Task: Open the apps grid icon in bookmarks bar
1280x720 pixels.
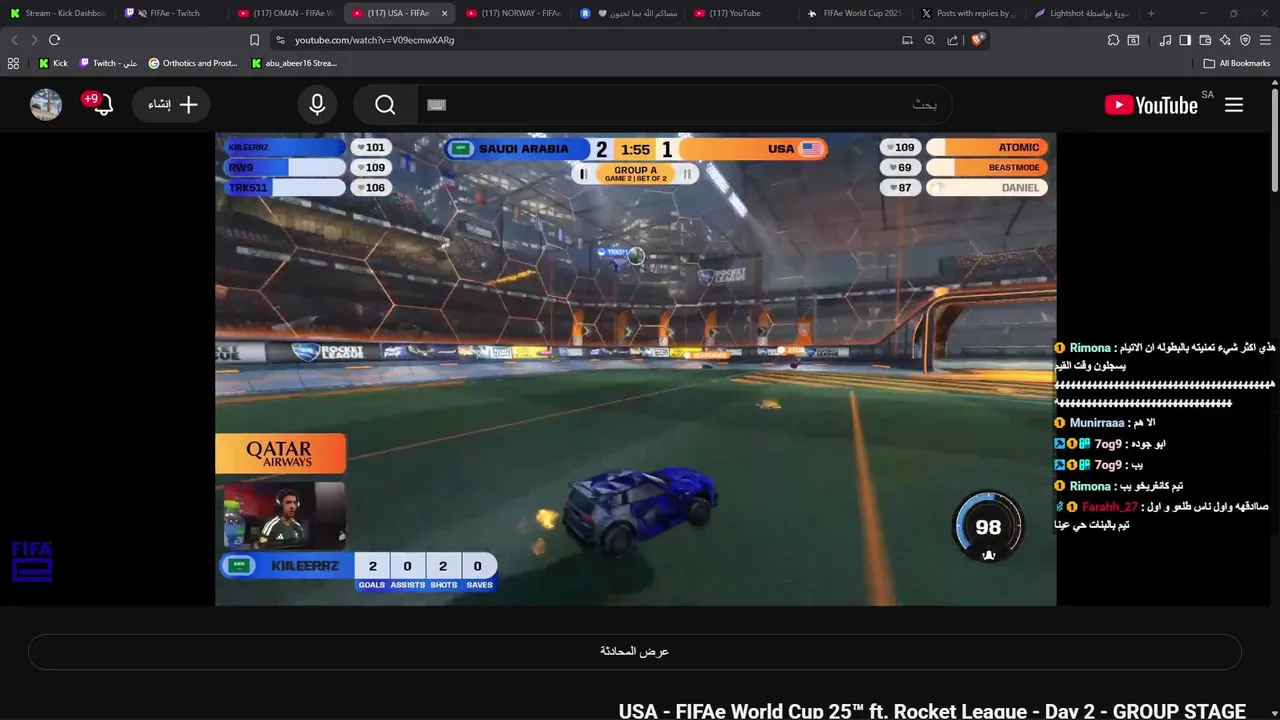Action: coord(13,63)
